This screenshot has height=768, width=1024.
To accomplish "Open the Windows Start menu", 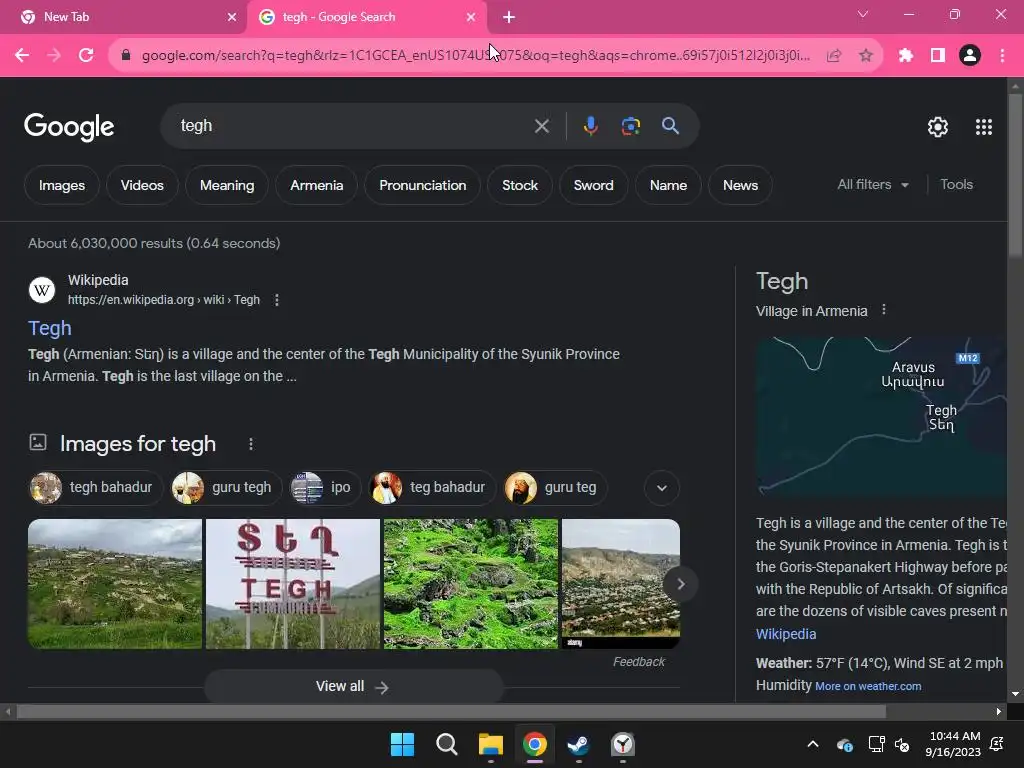I will [x=402, y=744].
